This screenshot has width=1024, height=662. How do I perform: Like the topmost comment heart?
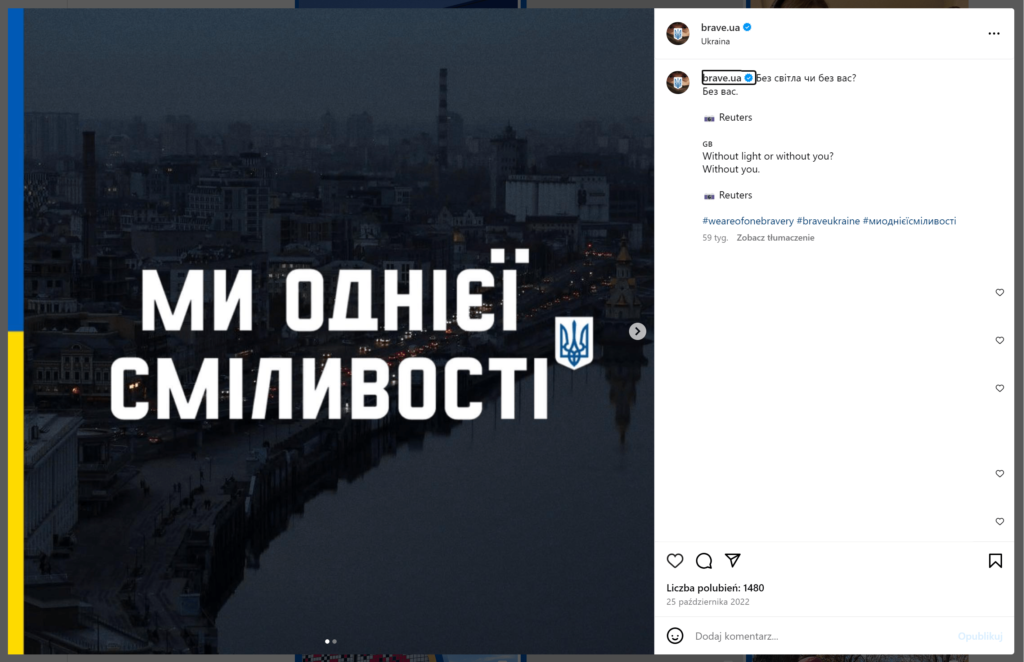tap(999, 292)
